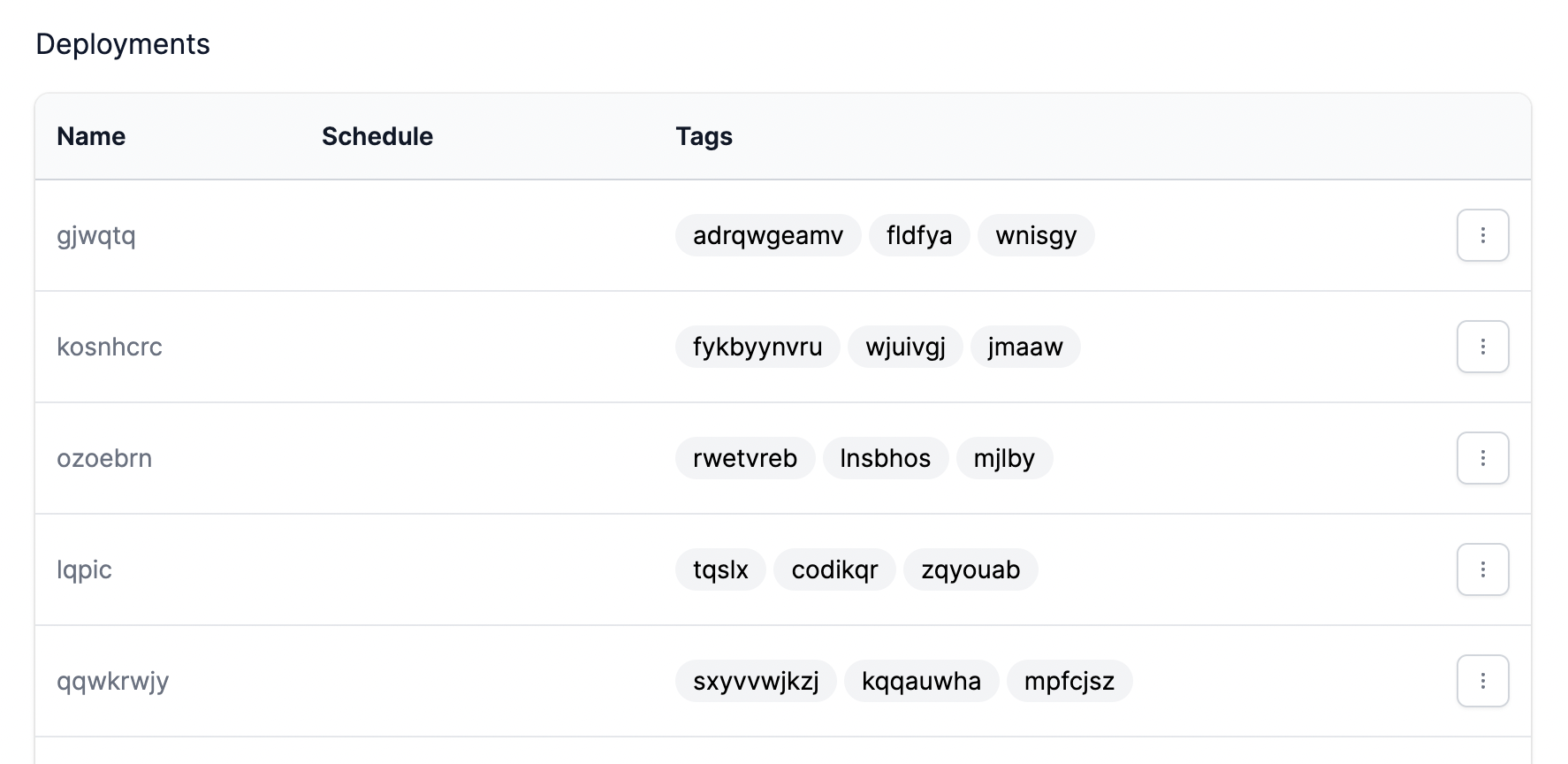The image size is (1568, 764).
Task: Open actions menu for ozoebrn deployment
Action: click(1483, 458)
